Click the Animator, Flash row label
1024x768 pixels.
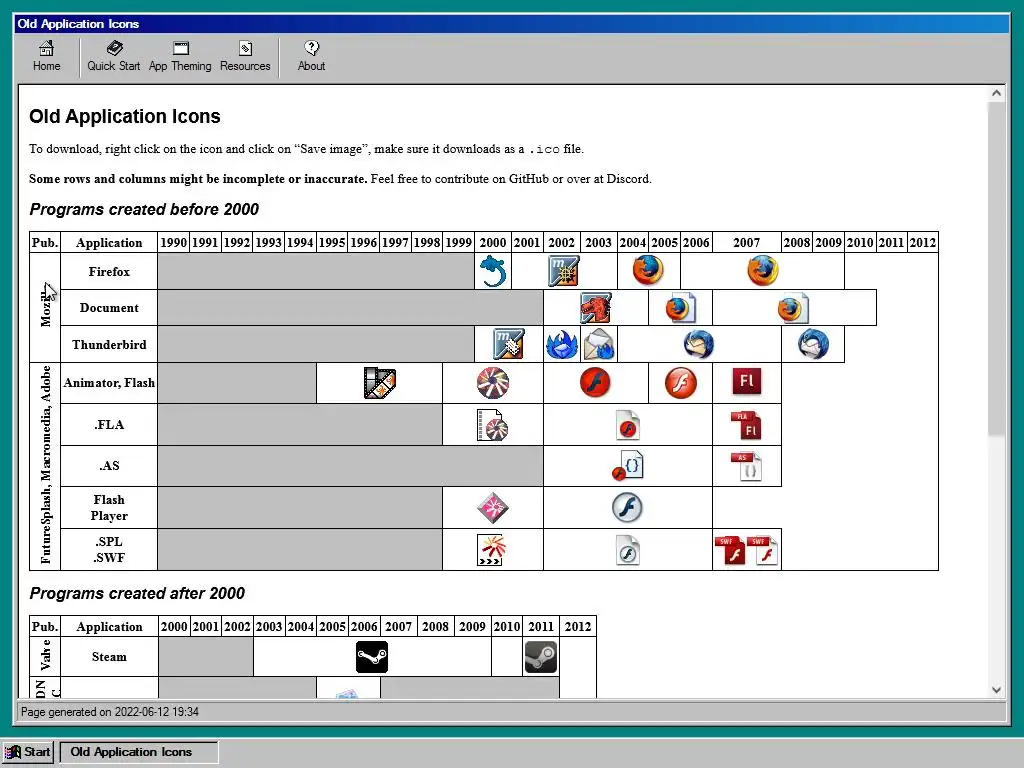click(x=109, y=383)
